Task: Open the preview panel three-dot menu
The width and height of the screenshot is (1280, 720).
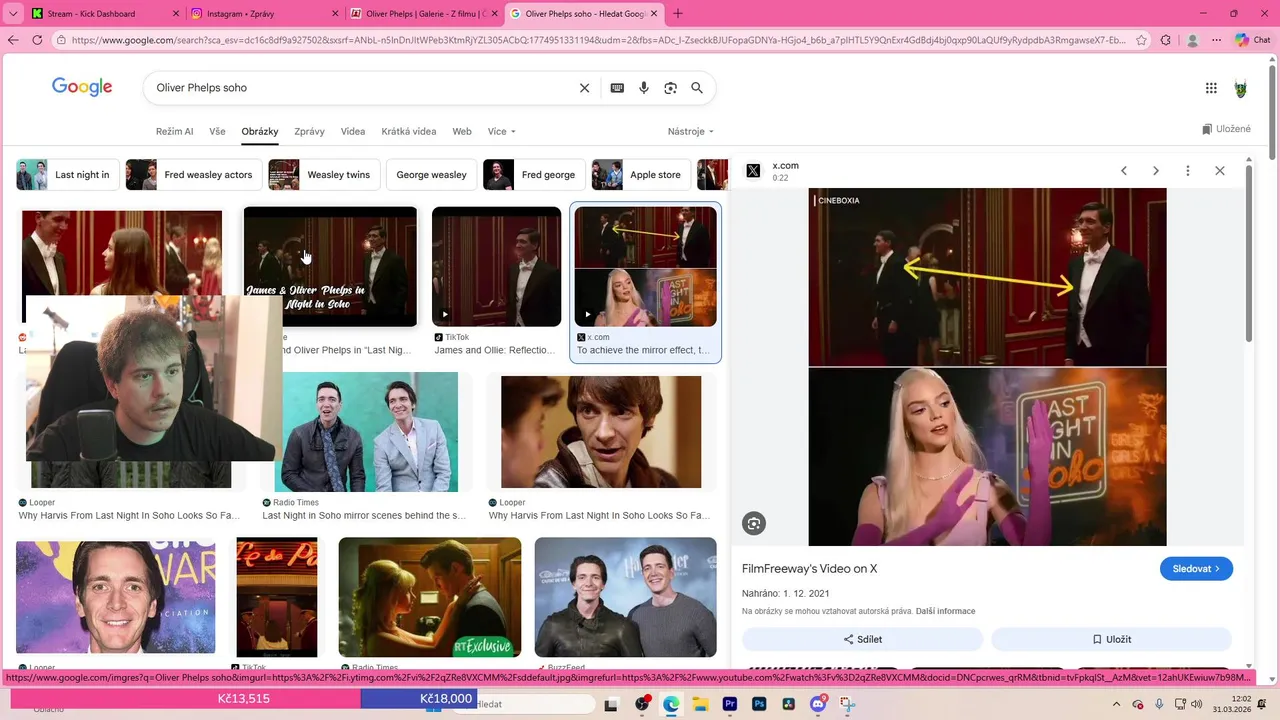Action: 1188,171
